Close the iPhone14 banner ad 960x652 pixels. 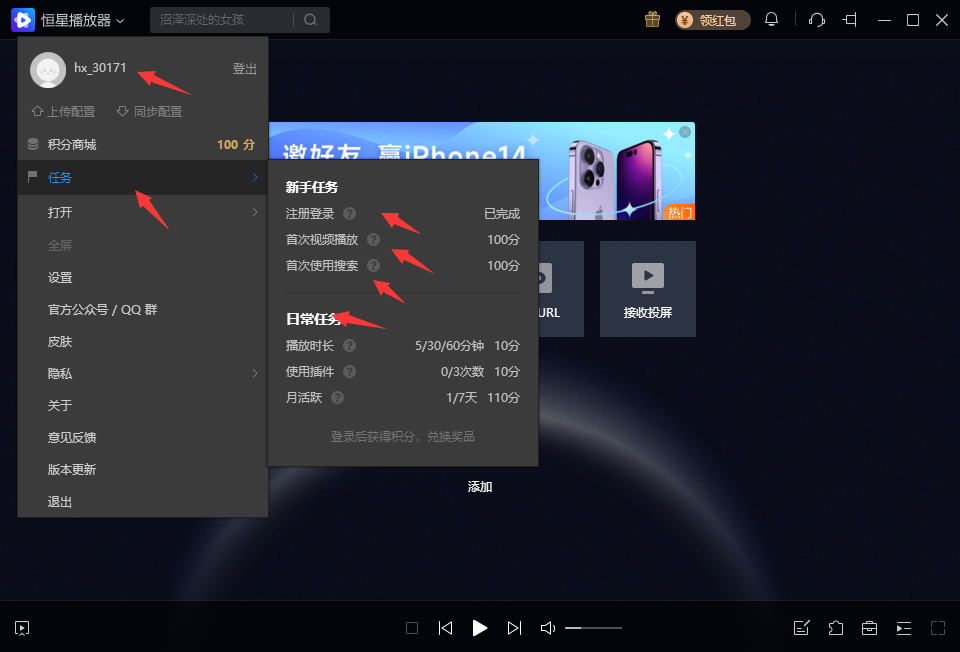(685, 132)
